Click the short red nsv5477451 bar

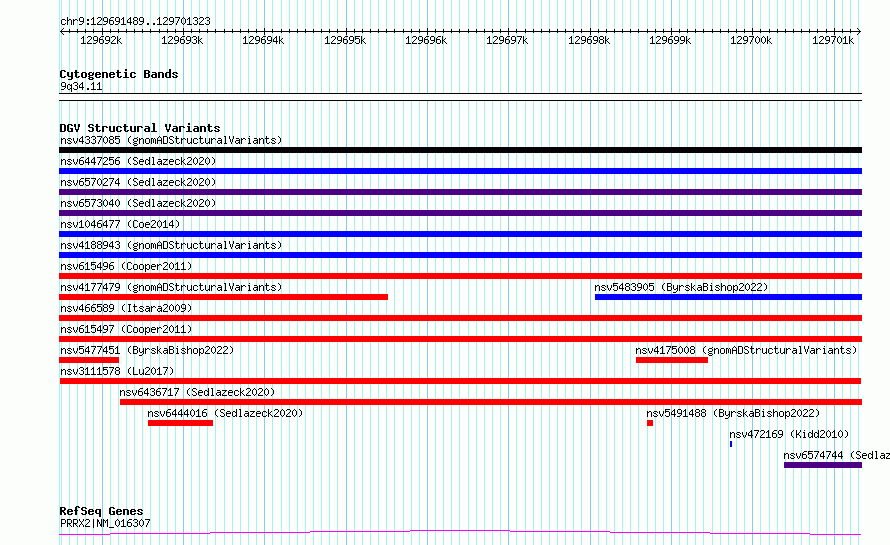pos(89,360)
